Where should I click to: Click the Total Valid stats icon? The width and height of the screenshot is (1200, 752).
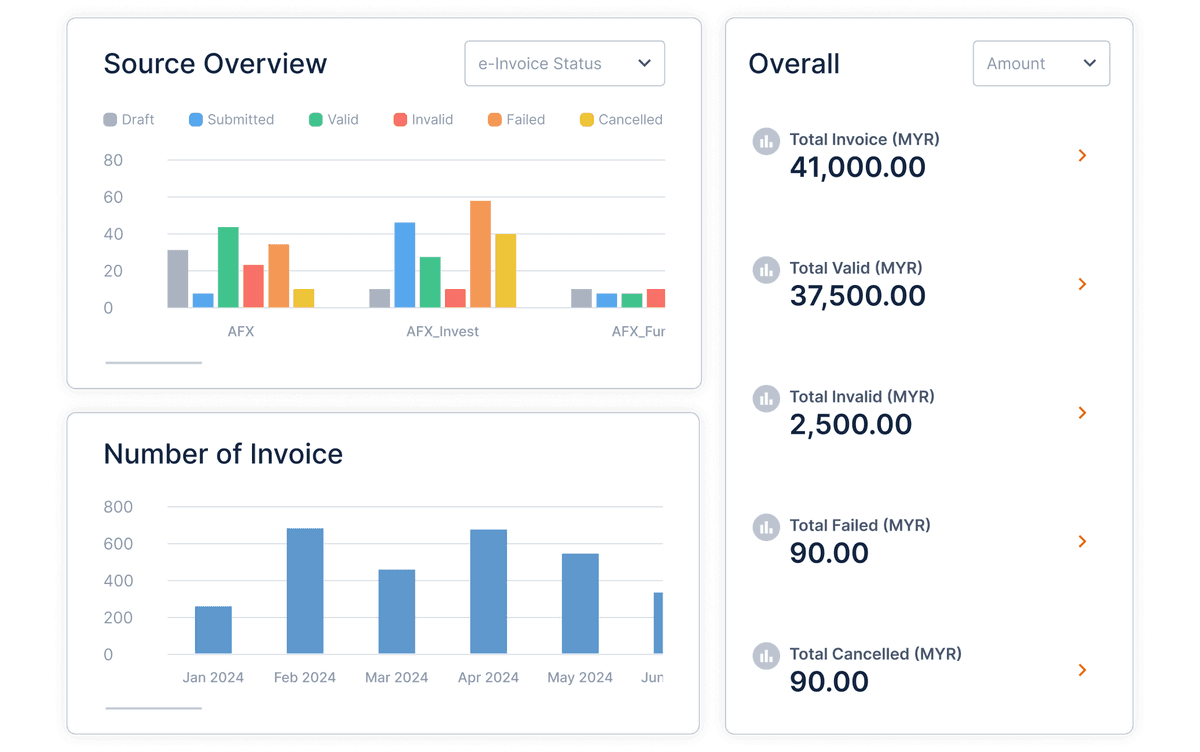(x=766, y=269)
